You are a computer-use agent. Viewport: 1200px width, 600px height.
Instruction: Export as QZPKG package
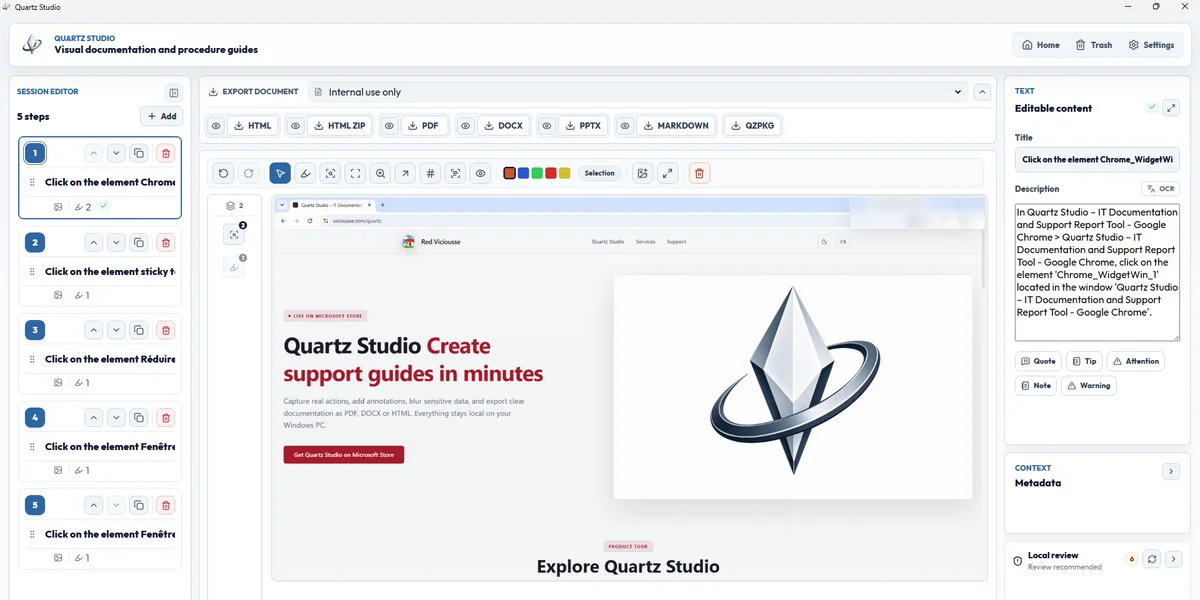click(752, 126)
